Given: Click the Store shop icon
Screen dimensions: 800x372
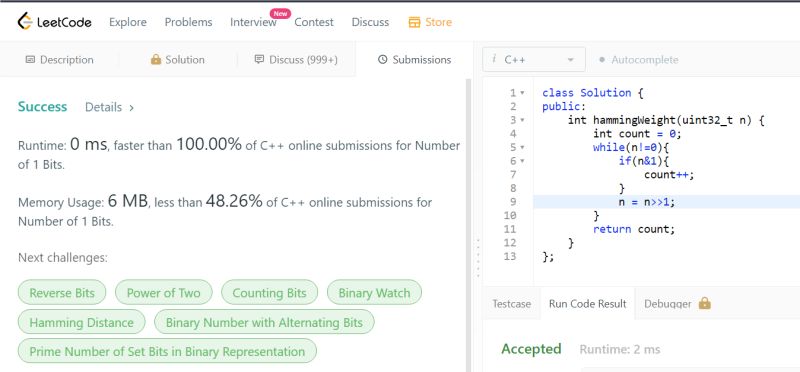Looking at the screenshot, I should [x=414, y=22].
